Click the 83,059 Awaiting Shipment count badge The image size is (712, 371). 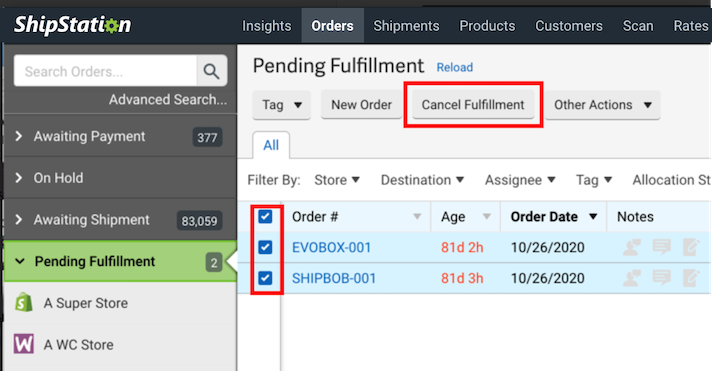point(199,221)
